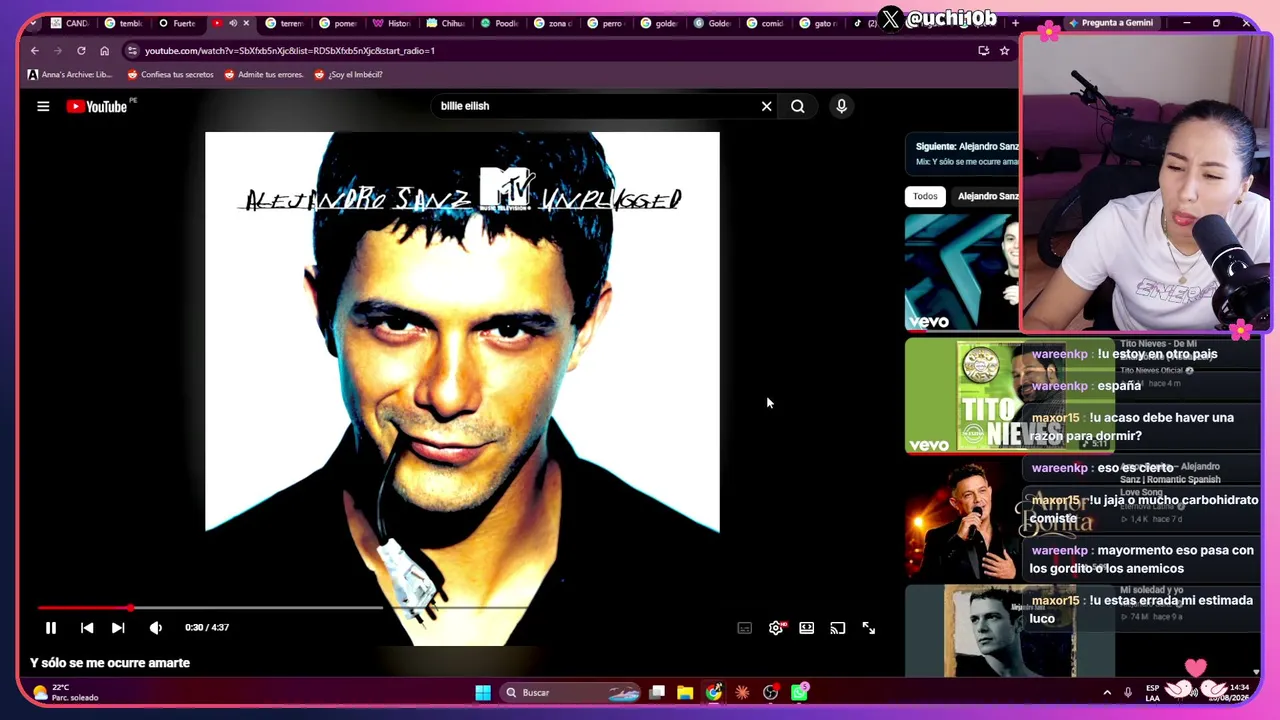
Task: Open the Vevo video thumbnail at top
Action: [961, 272]
